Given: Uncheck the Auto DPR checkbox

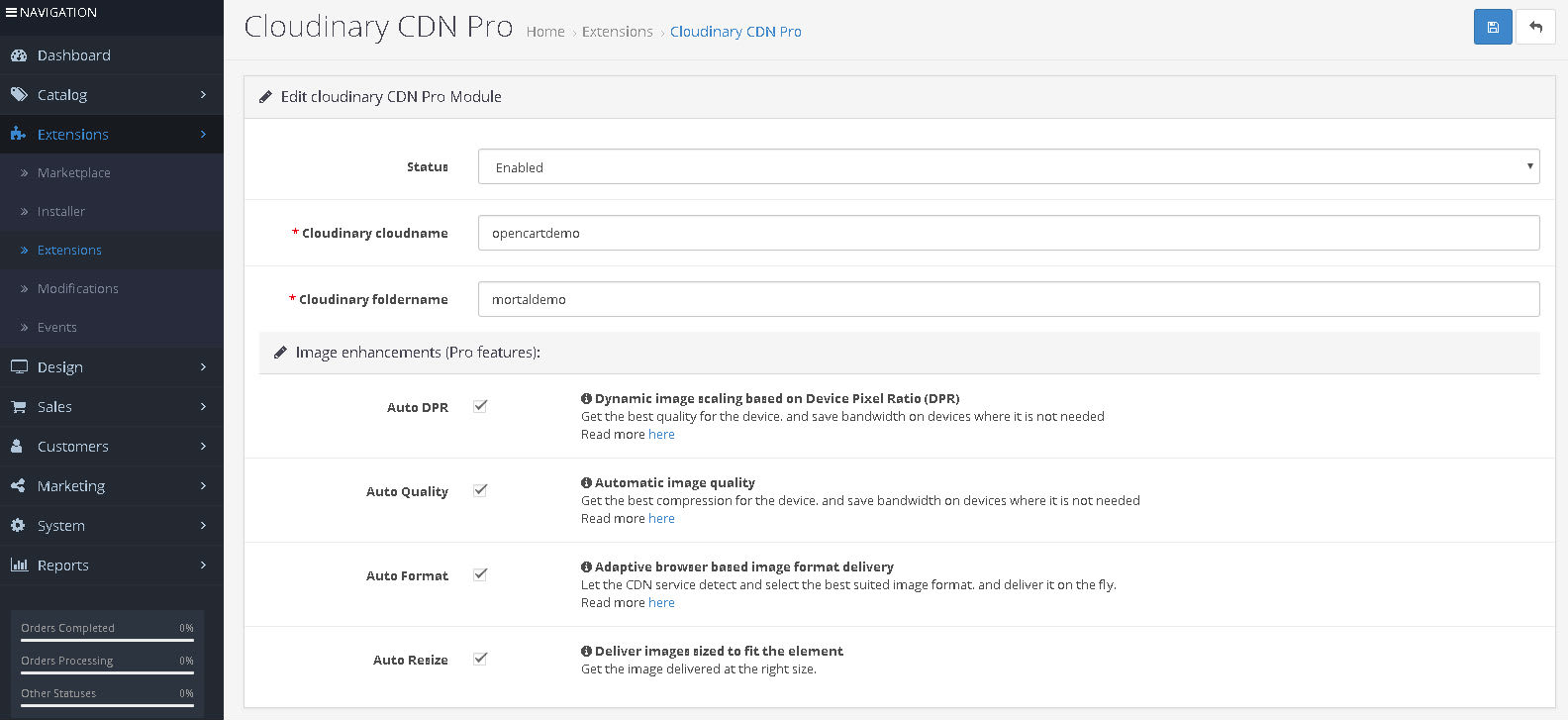Looking at the screenshot, I should pos(480,406).
